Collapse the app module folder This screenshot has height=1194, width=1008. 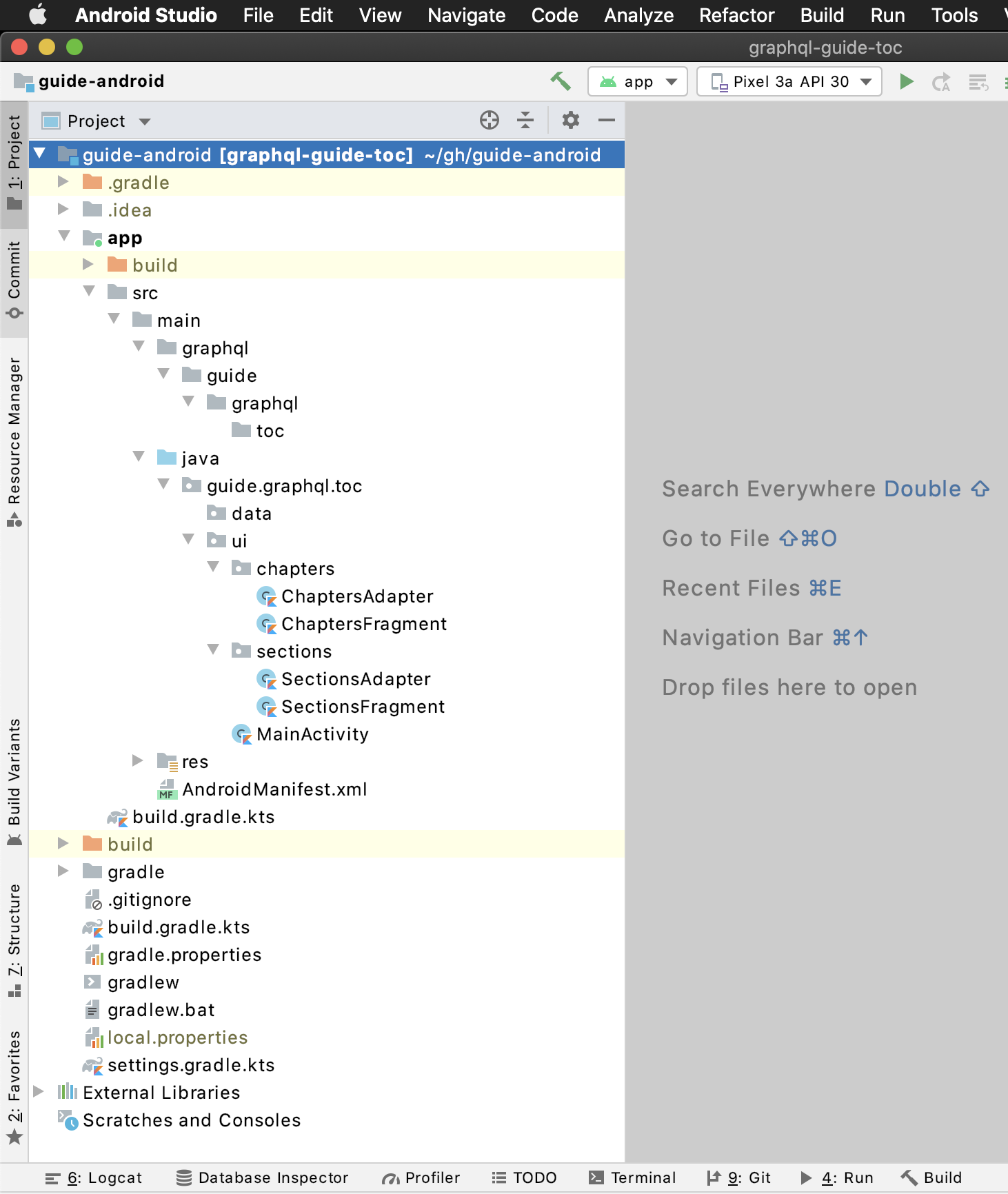(64, 236)
